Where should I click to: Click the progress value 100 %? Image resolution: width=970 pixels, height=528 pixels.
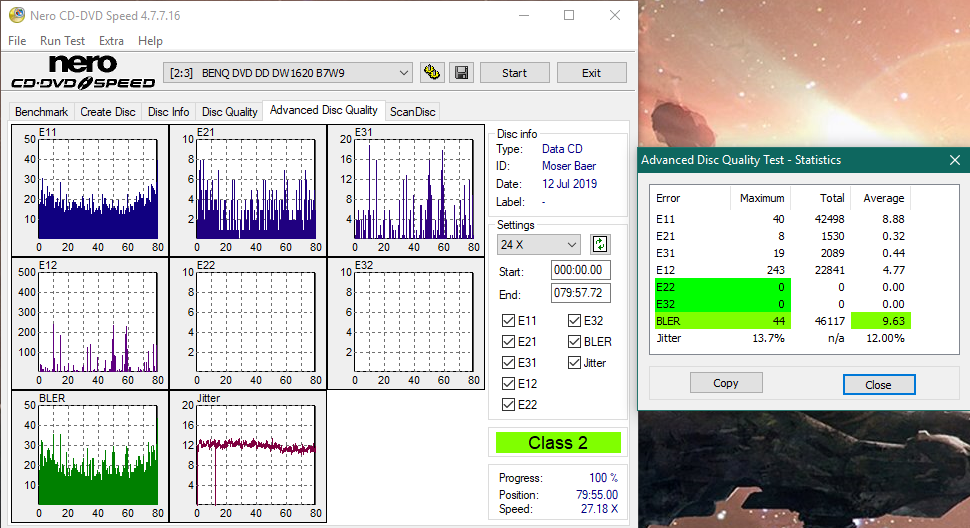pyautogui.click(x=603, y=478)
